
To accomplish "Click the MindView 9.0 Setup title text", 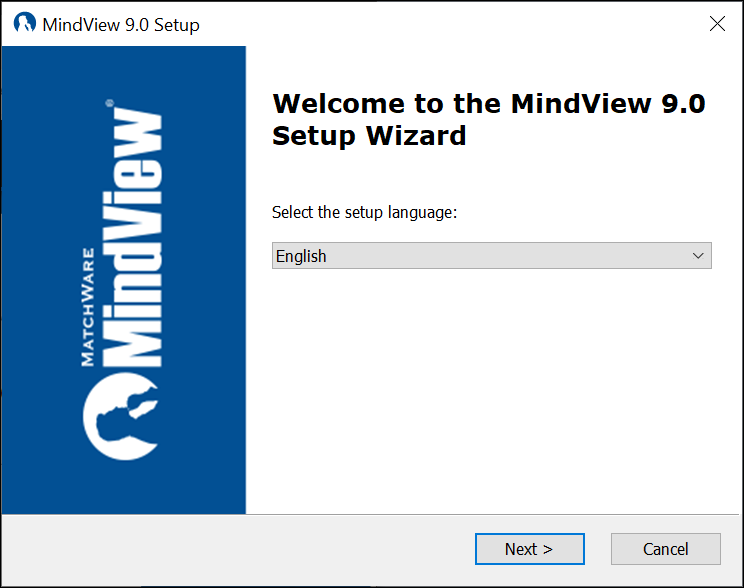I will point(121,25).
